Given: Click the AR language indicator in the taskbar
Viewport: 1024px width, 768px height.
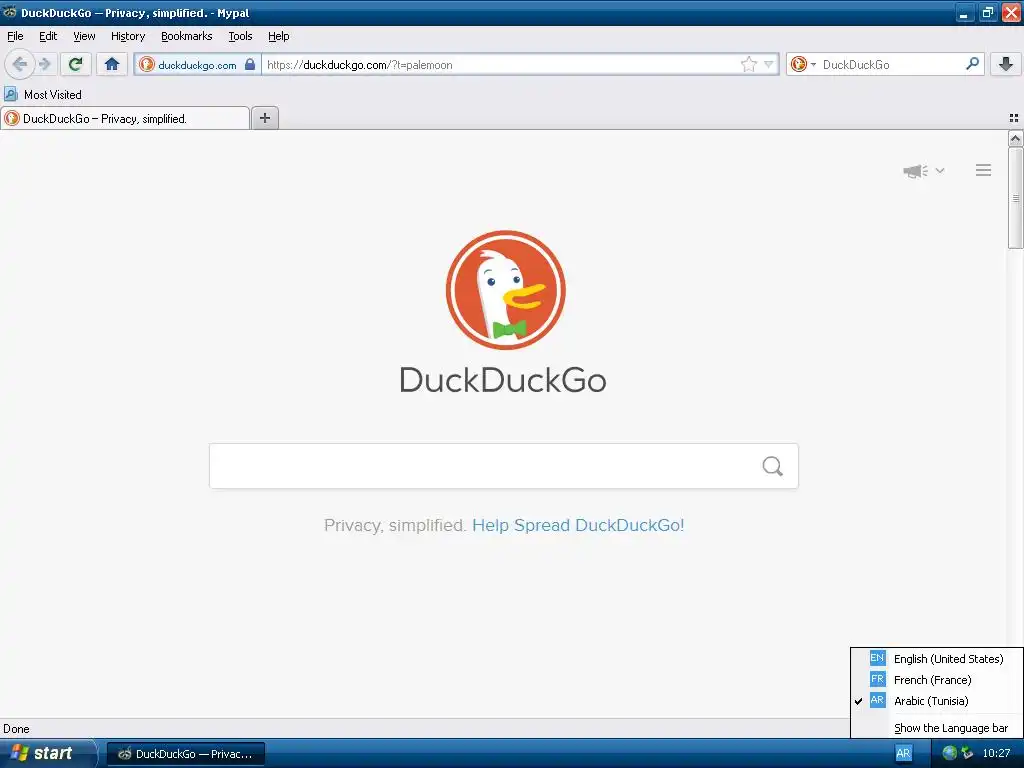Looking at the screenshot, I should [903, 754].
